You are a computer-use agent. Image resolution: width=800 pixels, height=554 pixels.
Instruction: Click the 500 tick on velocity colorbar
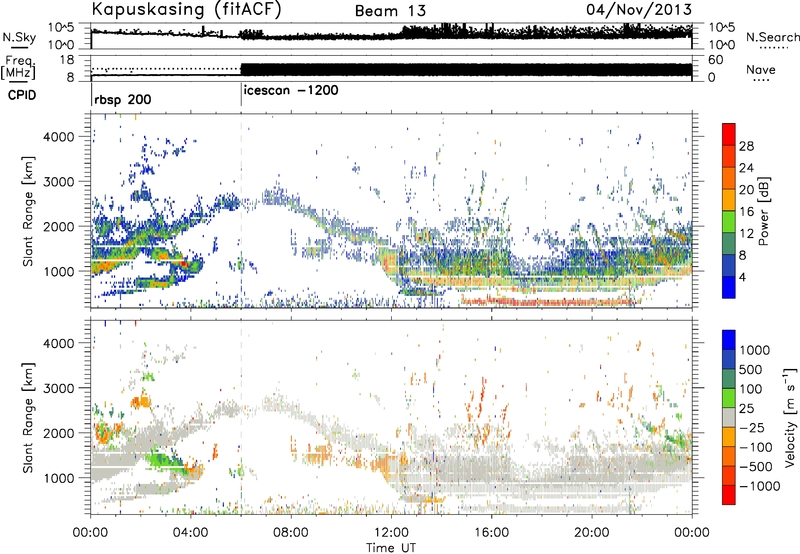pos(750,369)
